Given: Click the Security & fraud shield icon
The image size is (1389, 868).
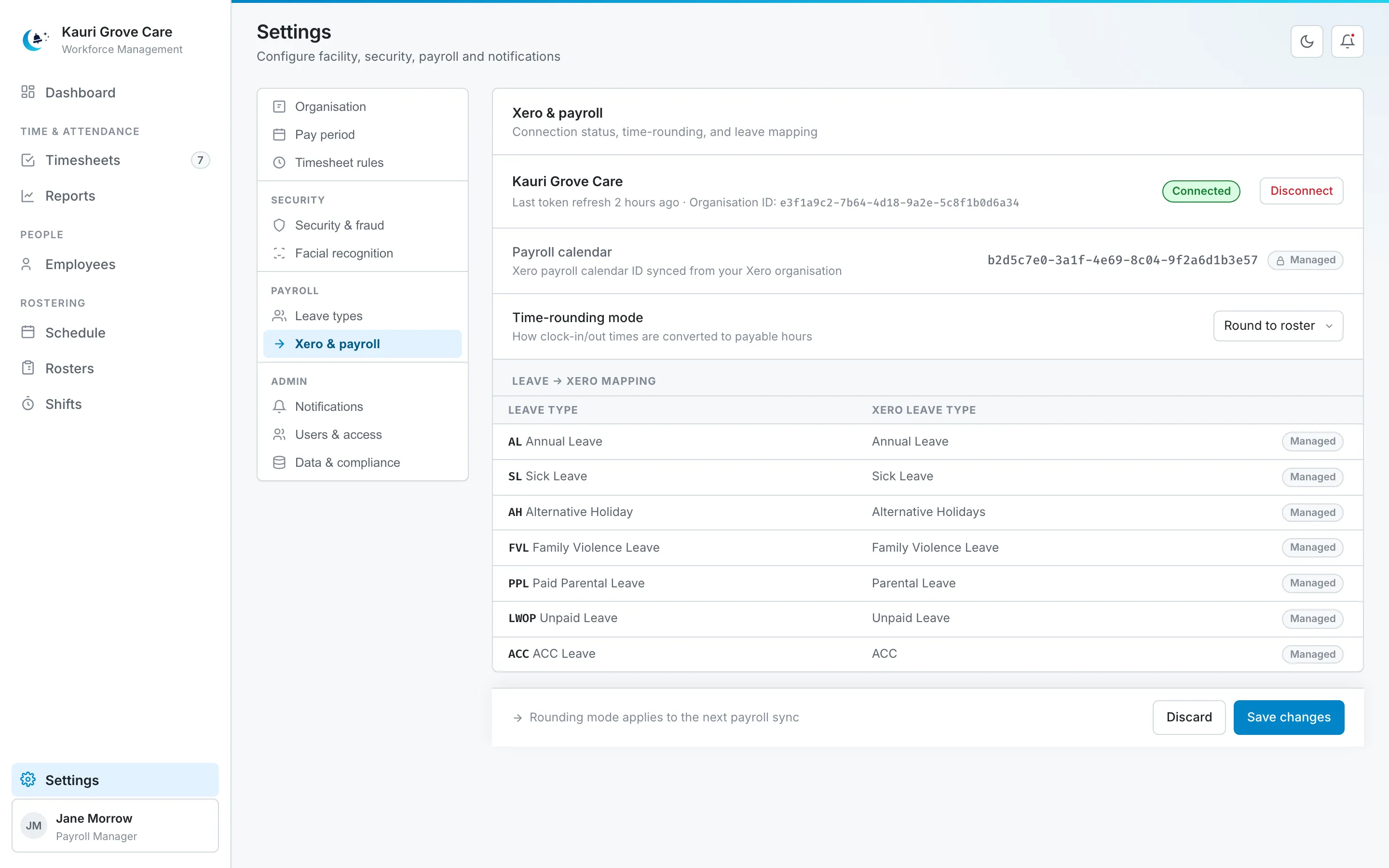Looking at the screenshot, I should tap(279, 225).
